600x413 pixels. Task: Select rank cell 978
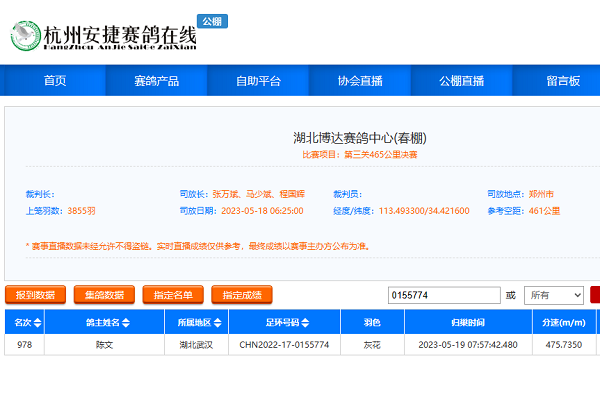click(x=24, y=344)
